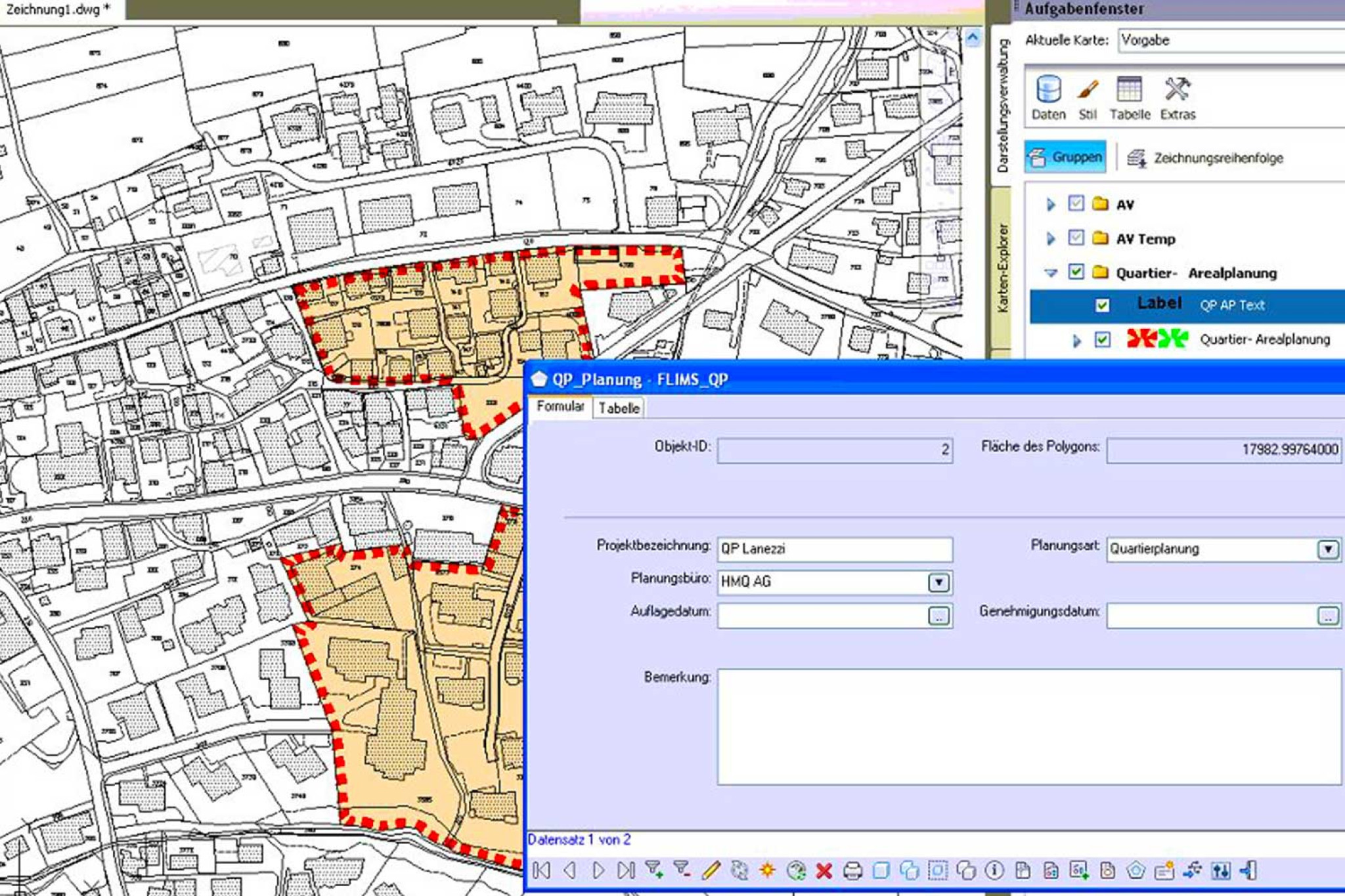Screen dimensions: 1345x896
Task: Open Darstellungsverwaltung vertical tab
Action: (x=1003, y=105)
